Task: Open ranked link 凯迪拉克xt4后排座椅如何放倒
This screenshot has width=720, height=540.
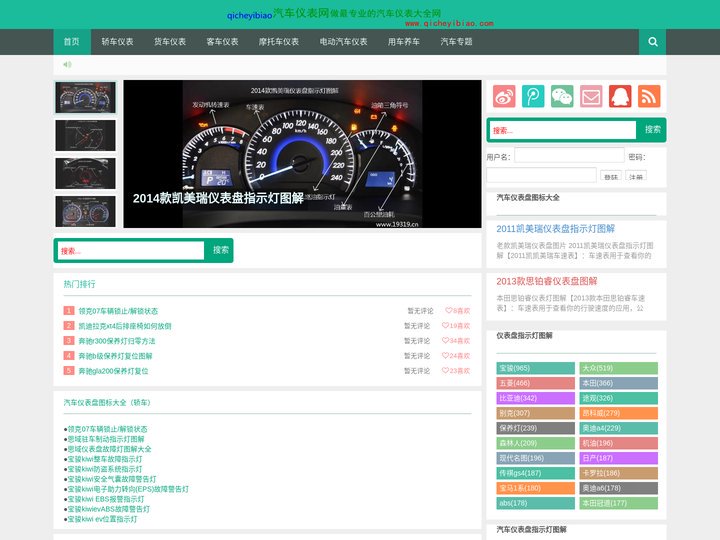Action: (125, 326)
